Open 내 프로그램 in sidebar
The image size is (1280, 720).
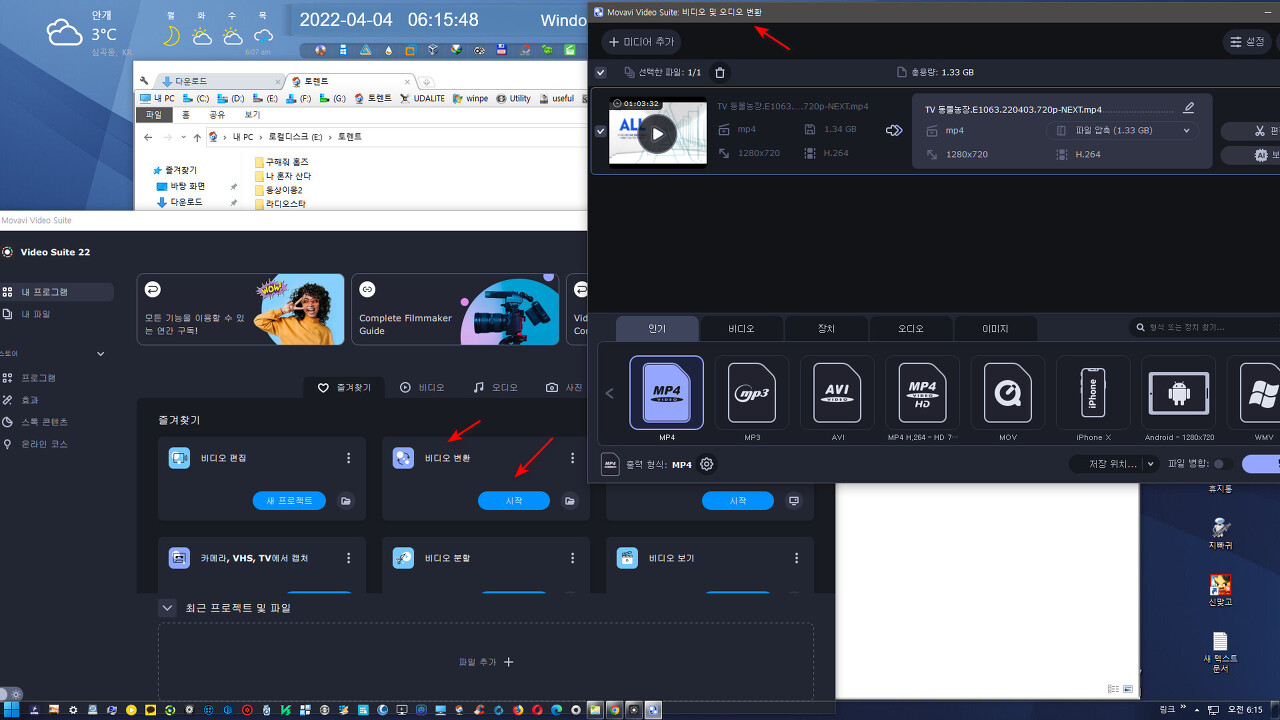(x=57, y=292)
